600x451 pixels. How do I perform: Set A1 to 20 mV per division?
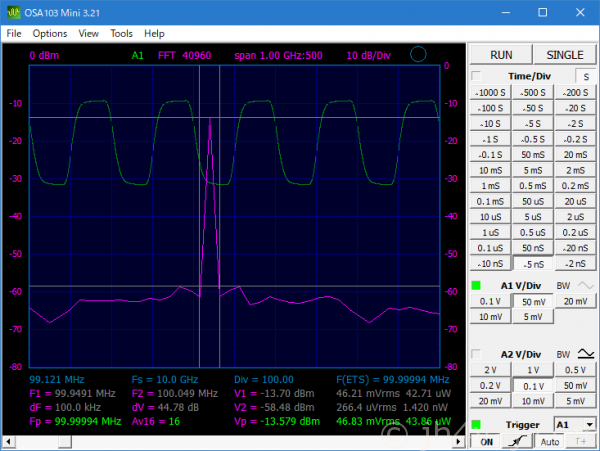coord(576,302)
